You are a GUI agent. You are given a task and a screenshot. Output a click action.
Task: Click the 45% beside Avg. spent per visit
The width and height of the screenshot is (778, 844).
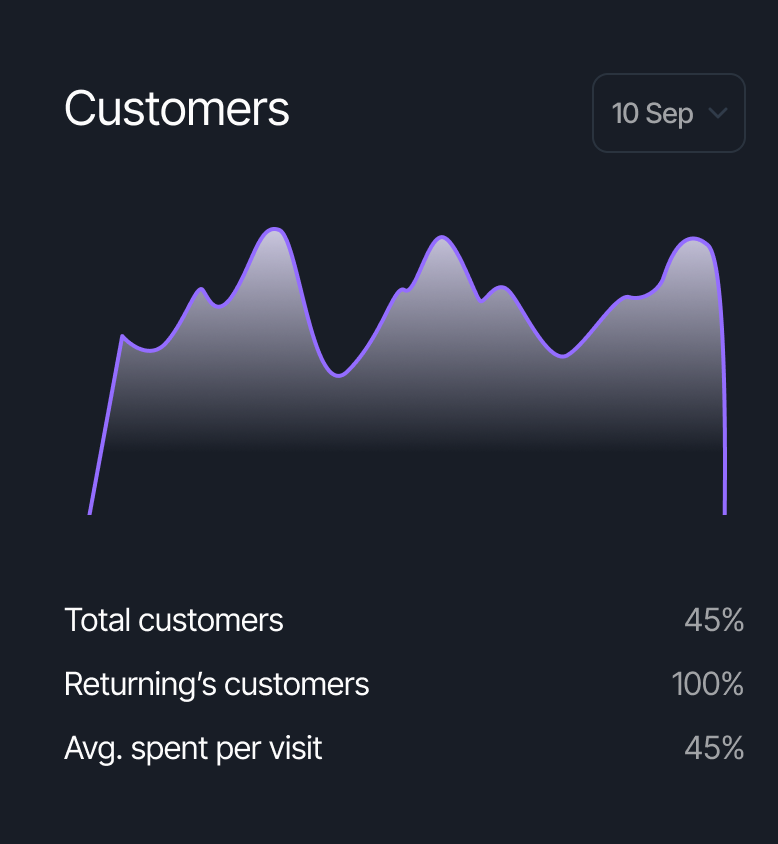714,748
